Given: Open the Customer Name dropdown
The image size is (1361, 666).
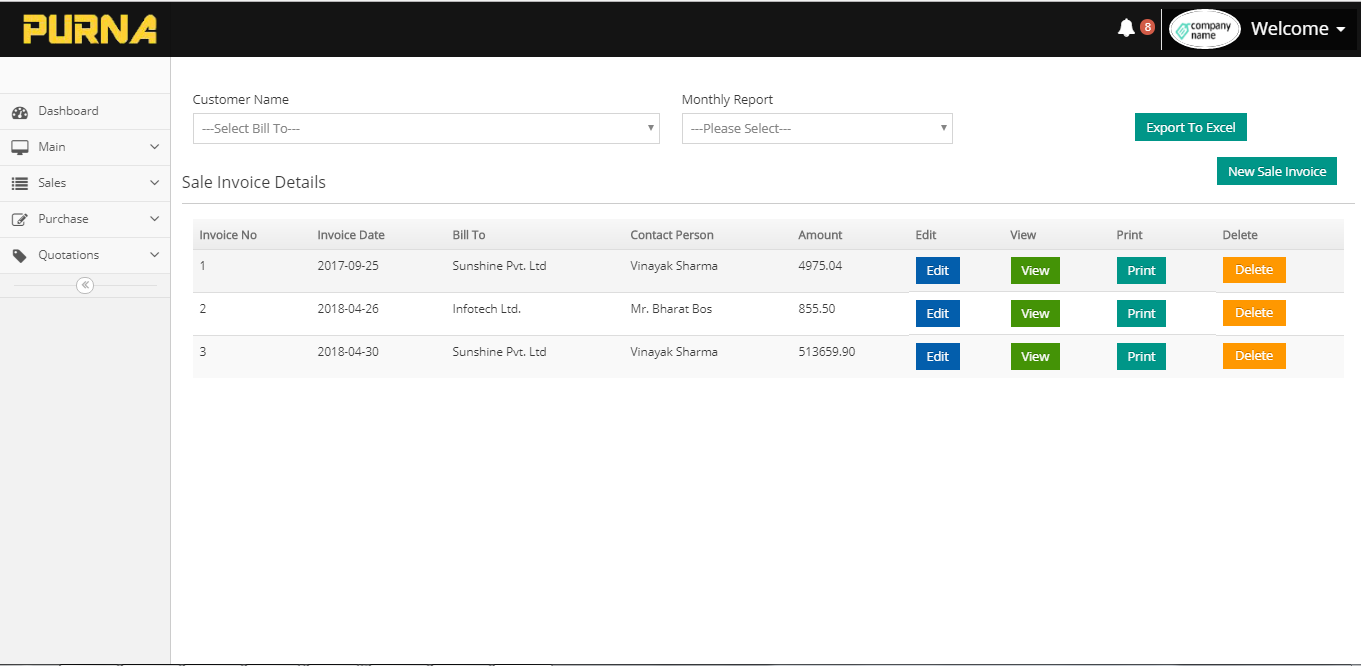Looking at the screenshot, I should (426, 129).
